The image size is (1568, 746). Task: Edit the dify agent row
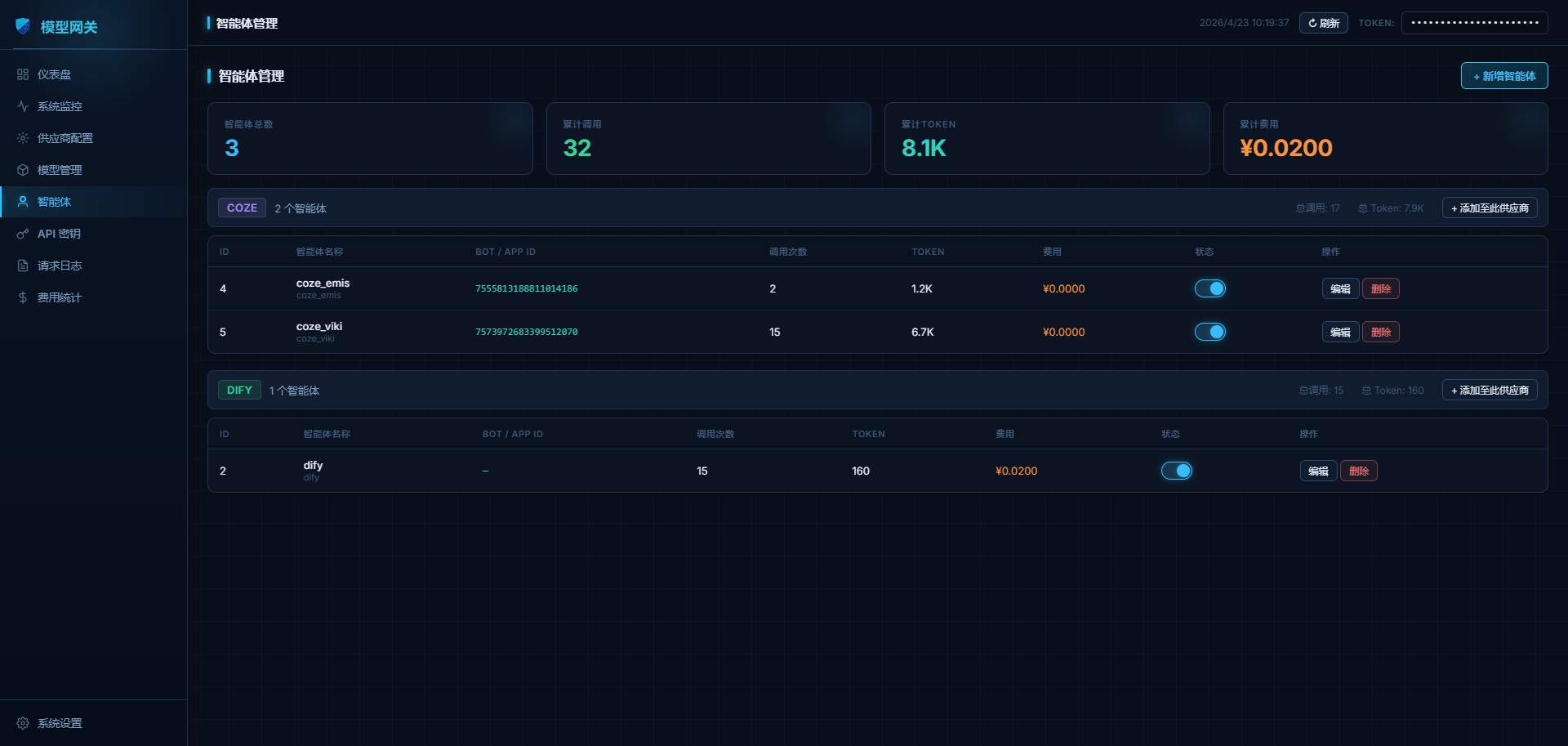pos(1318,471)
